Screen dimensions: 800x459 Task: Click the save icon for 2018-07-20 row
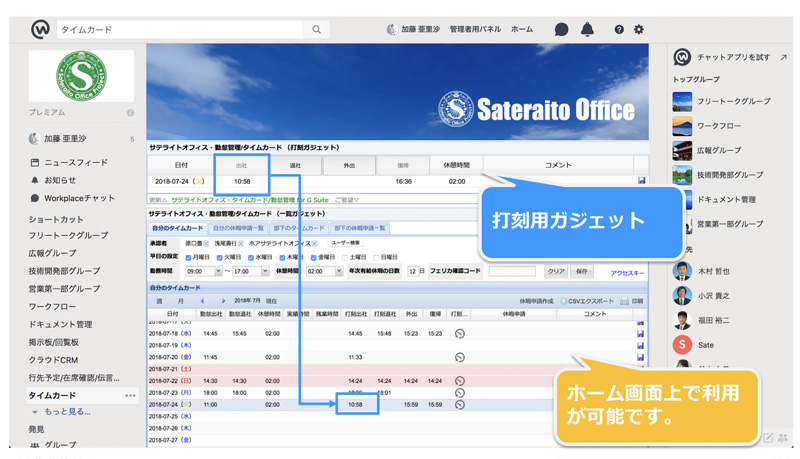pos(640,358)
